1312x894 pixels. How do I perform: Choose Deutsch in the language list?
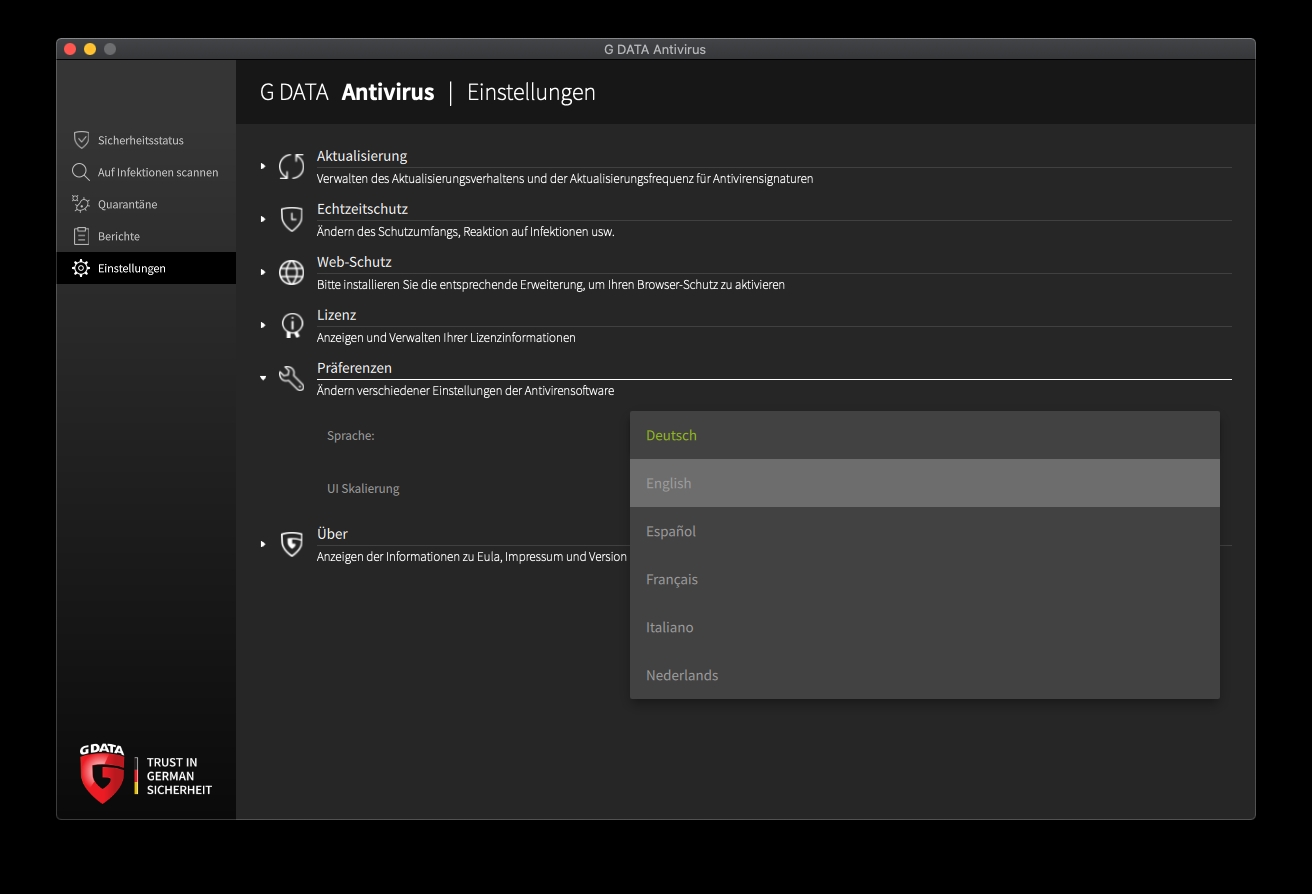tap(924, 435)
